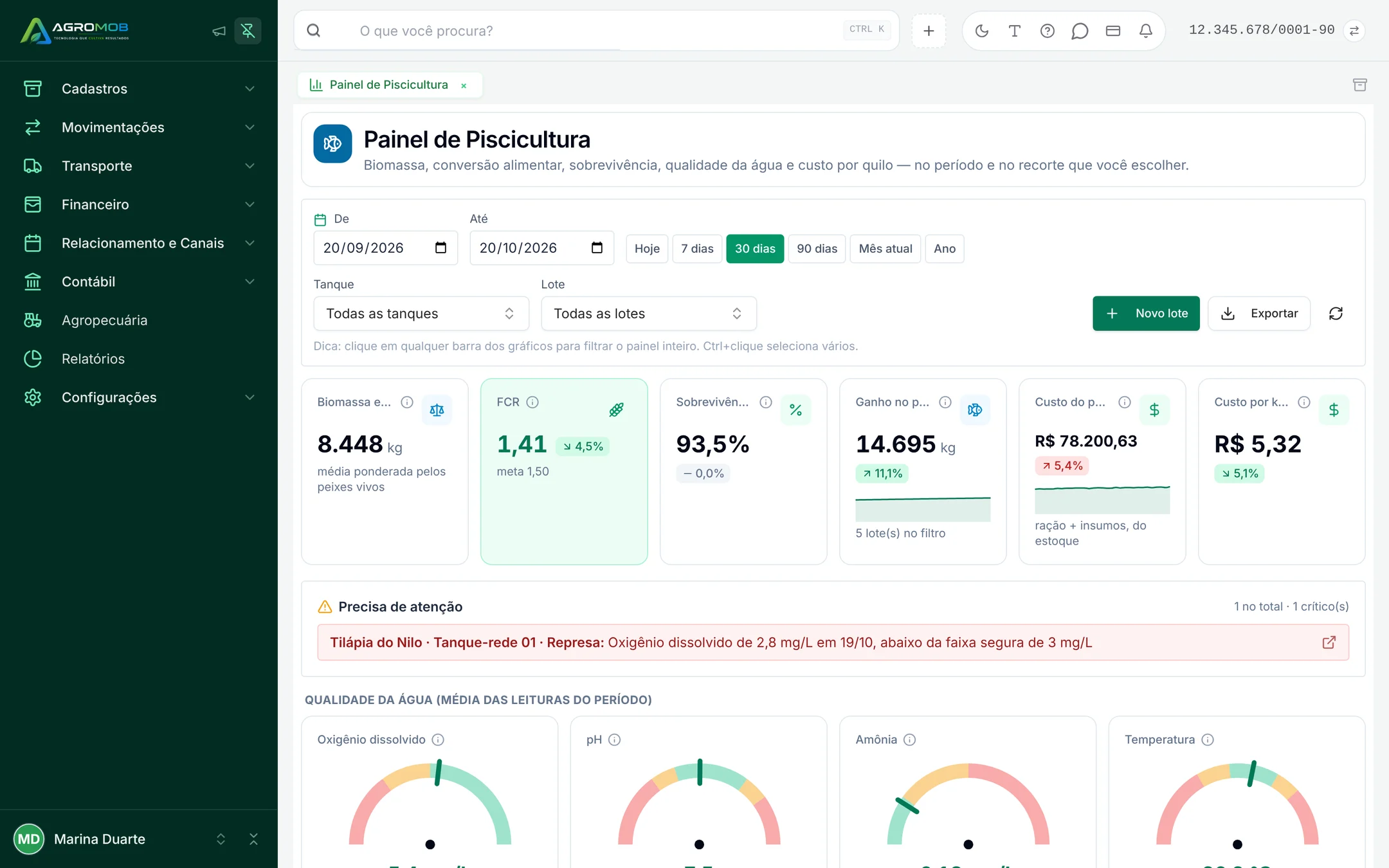Show info tooltip for FCR card

(x=532, y=402)
